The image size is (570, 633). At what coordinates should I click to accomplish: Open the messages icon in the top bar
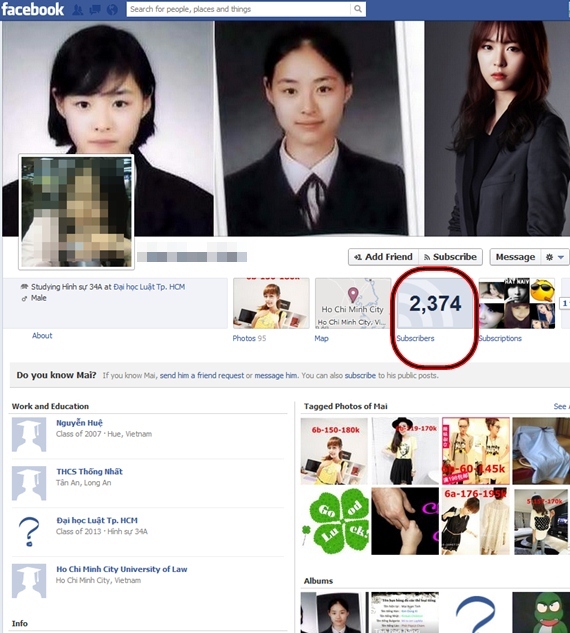click(x=95, y=10)
